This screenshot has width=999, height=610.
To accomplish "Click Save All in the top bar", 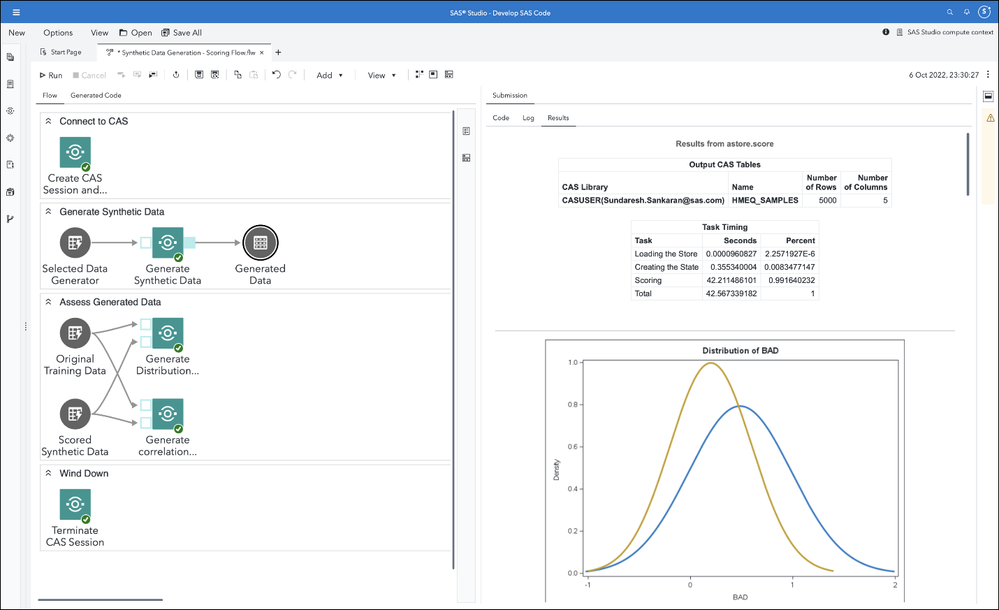I will pos(180,33).
